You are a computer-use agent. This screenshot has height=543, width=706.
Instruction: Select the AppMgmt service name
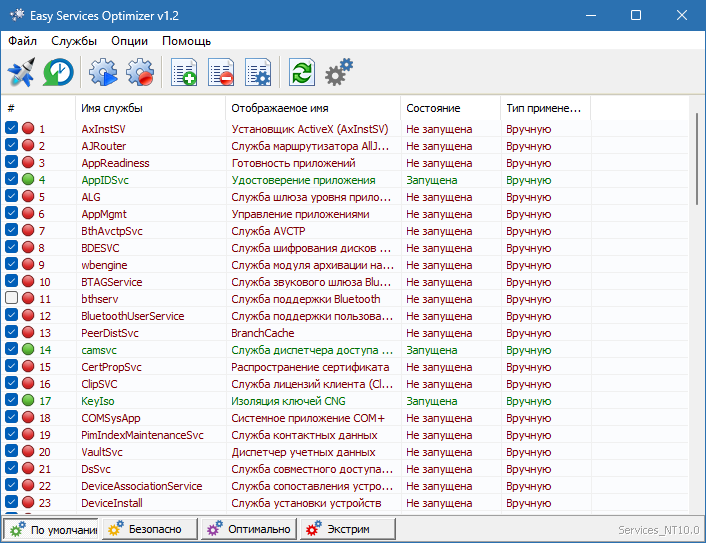pyautogui.click(x=104, y=214)
